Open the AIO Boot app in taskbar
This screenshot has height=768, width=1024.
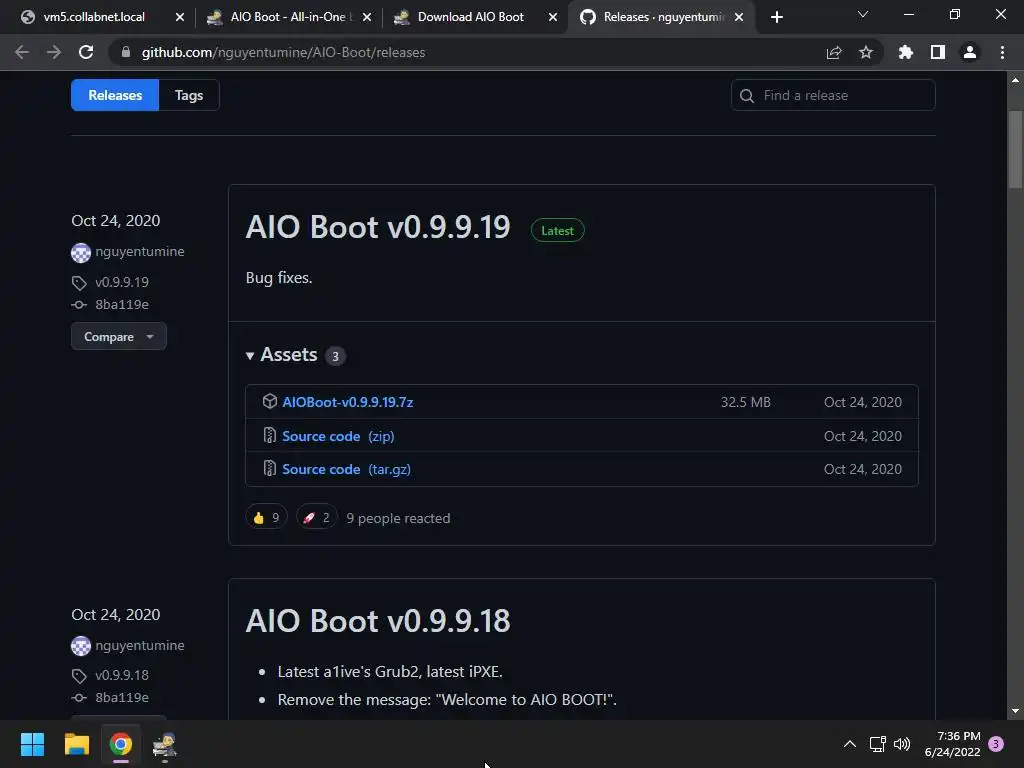(x=165, y=744)
